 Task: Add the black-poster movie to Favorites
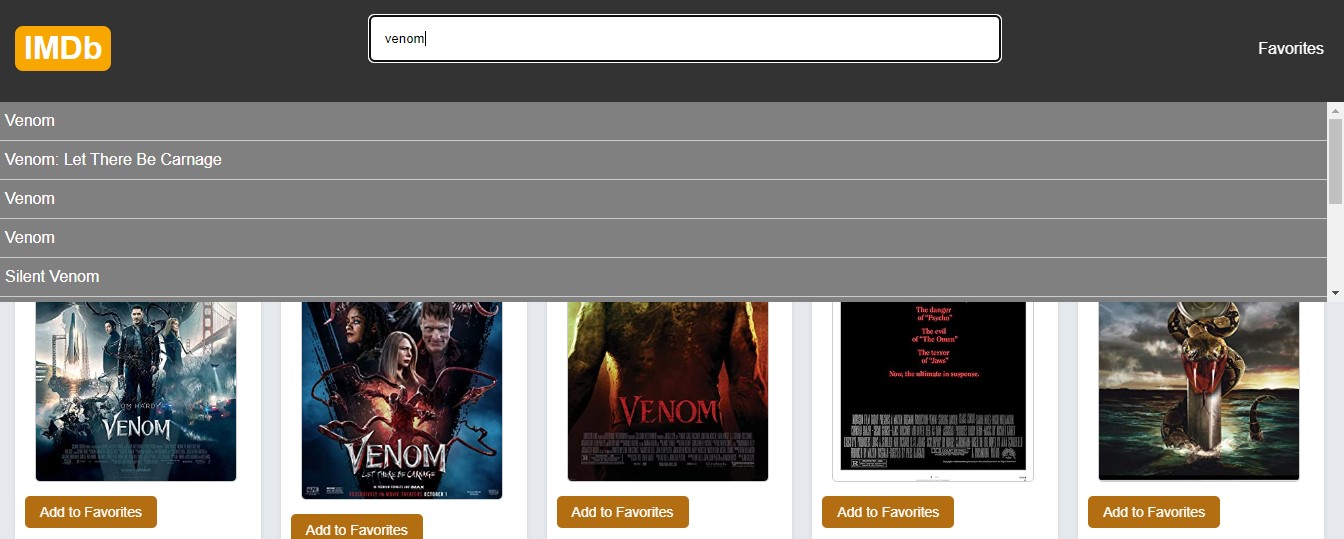[888, 512]
